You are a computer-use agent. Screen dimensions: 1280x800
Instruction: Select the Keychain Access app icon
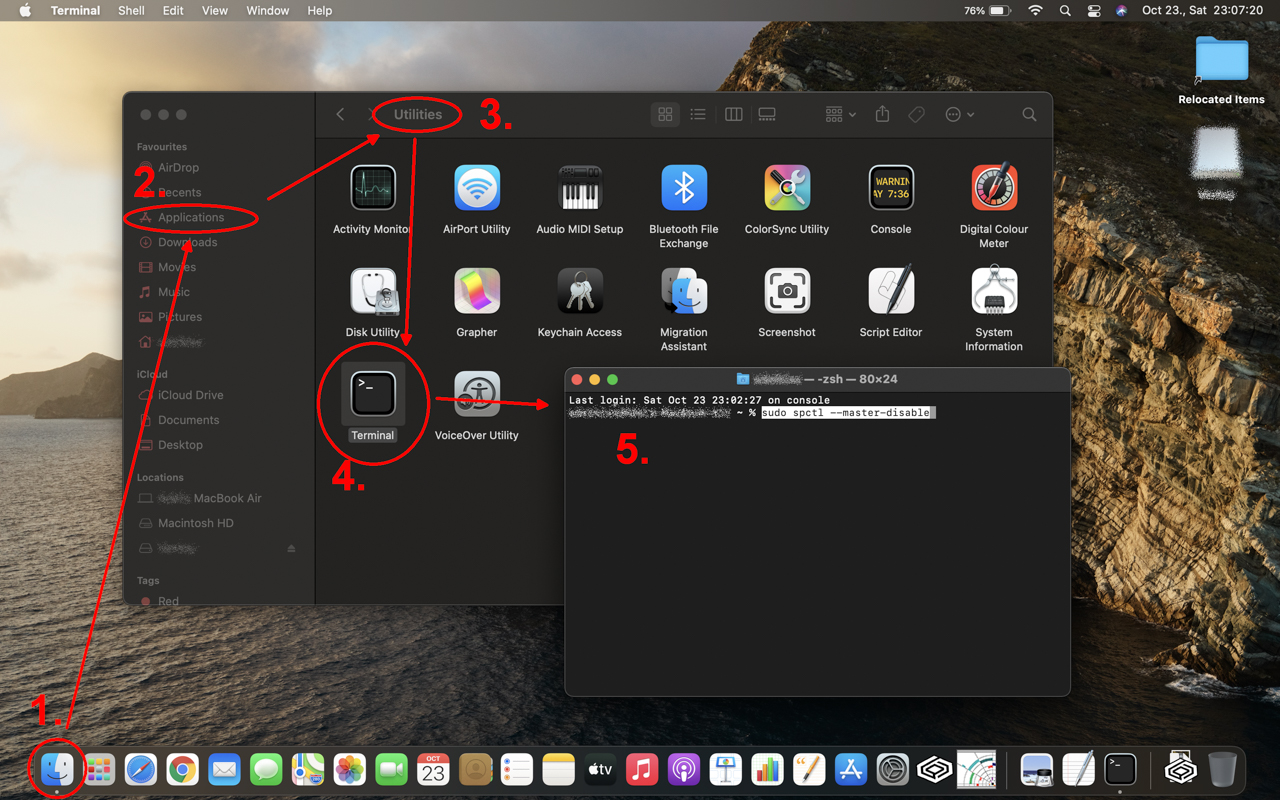click(580, 291)
